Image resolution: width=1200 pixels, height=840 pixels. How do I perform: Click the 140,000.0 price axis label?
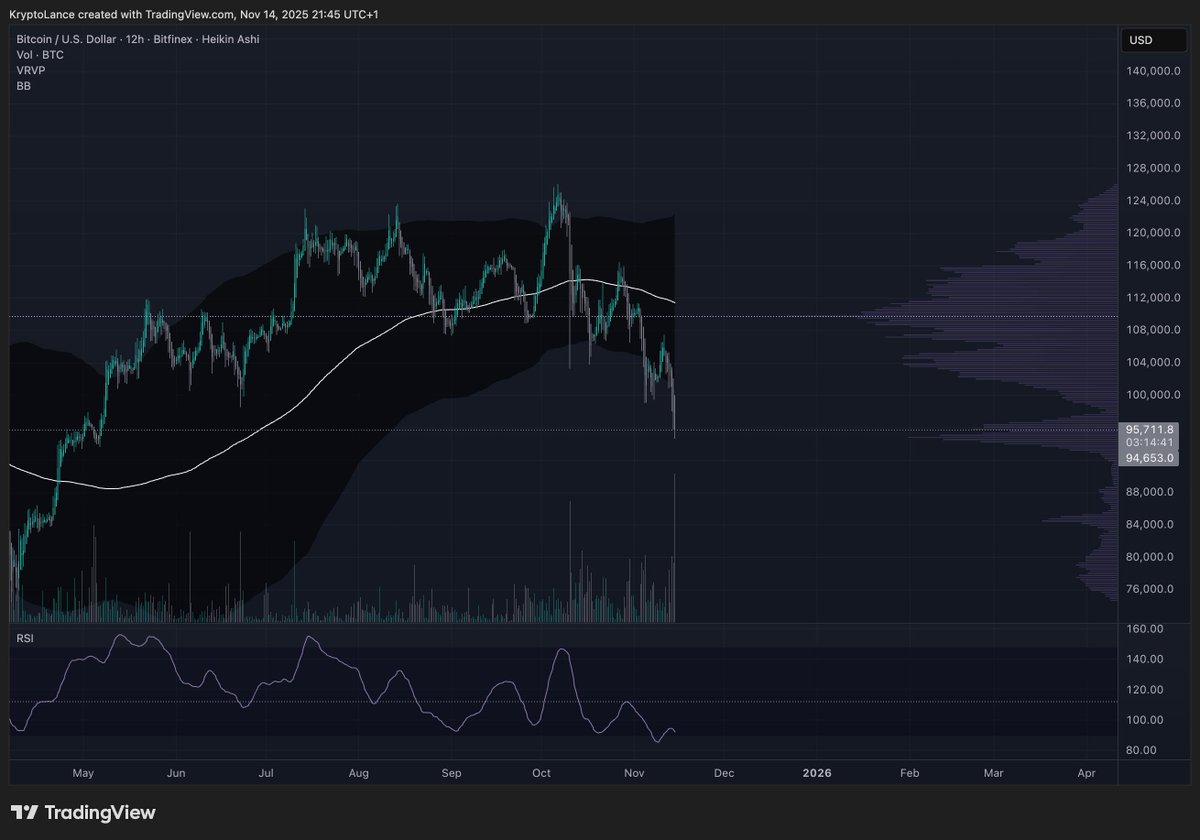coord(1153,71)
